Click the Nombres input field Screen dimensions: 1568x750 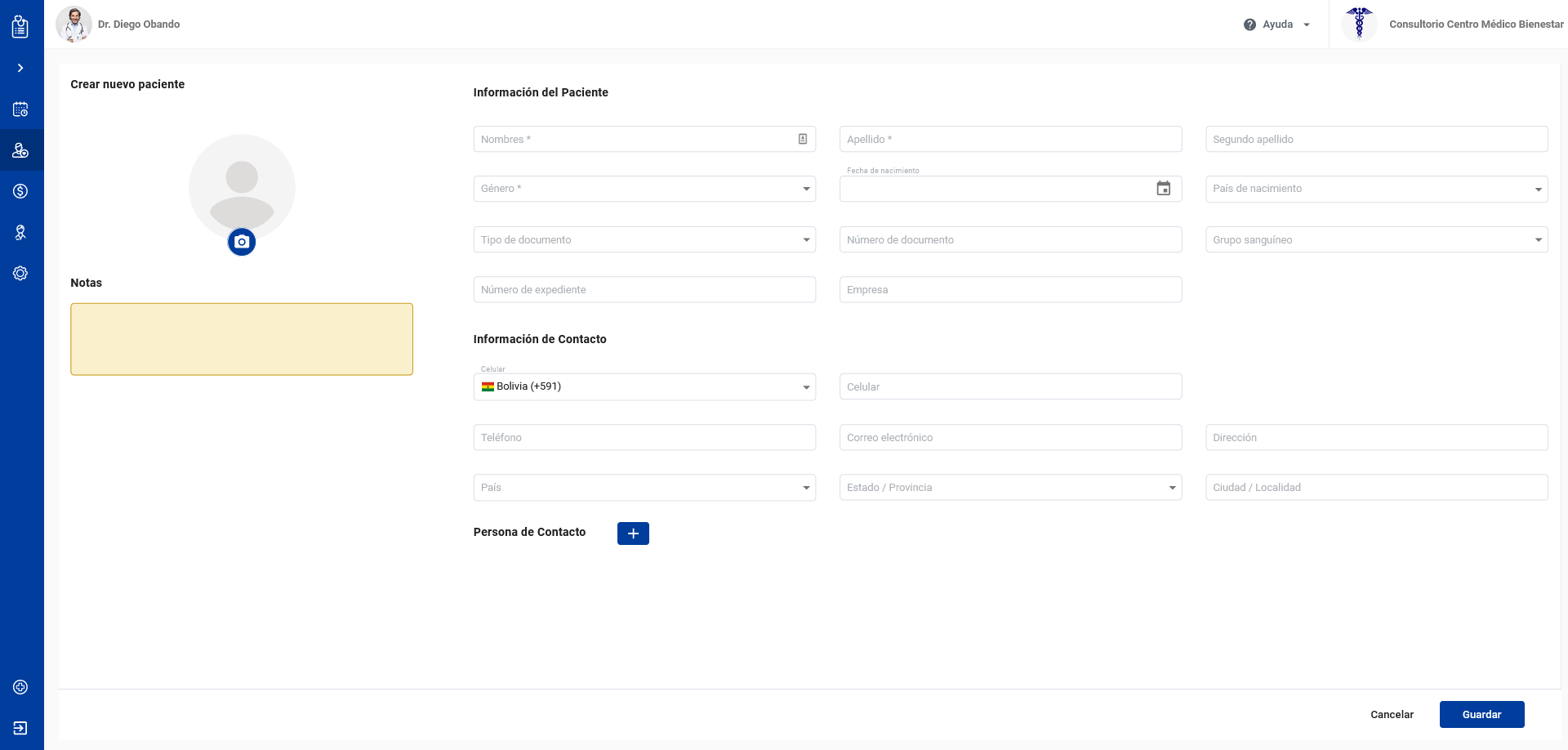tap(633, 140)
